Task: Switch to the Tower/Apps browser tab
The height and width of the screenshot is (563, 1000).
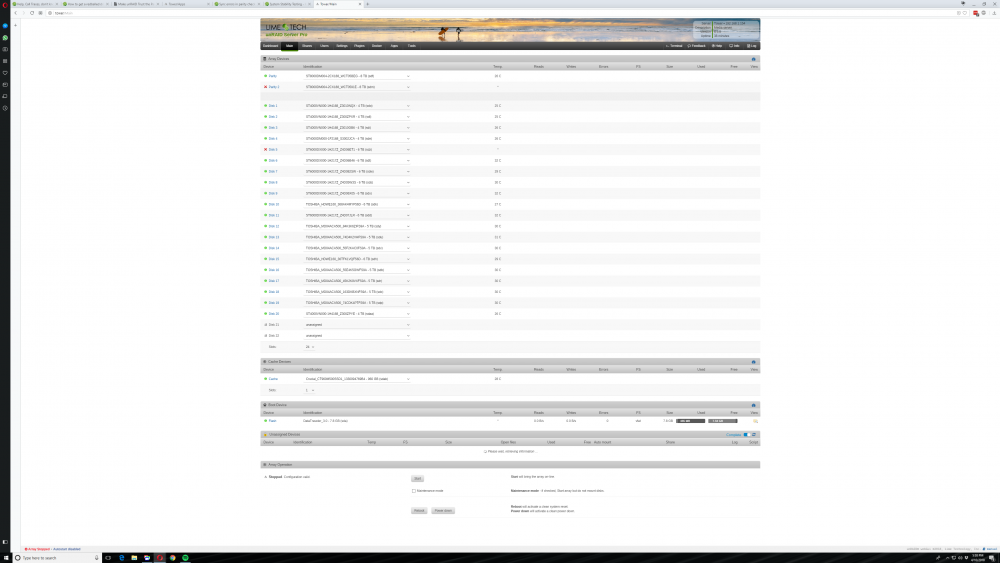Action: pyautogui.click(x=186, y=4)
